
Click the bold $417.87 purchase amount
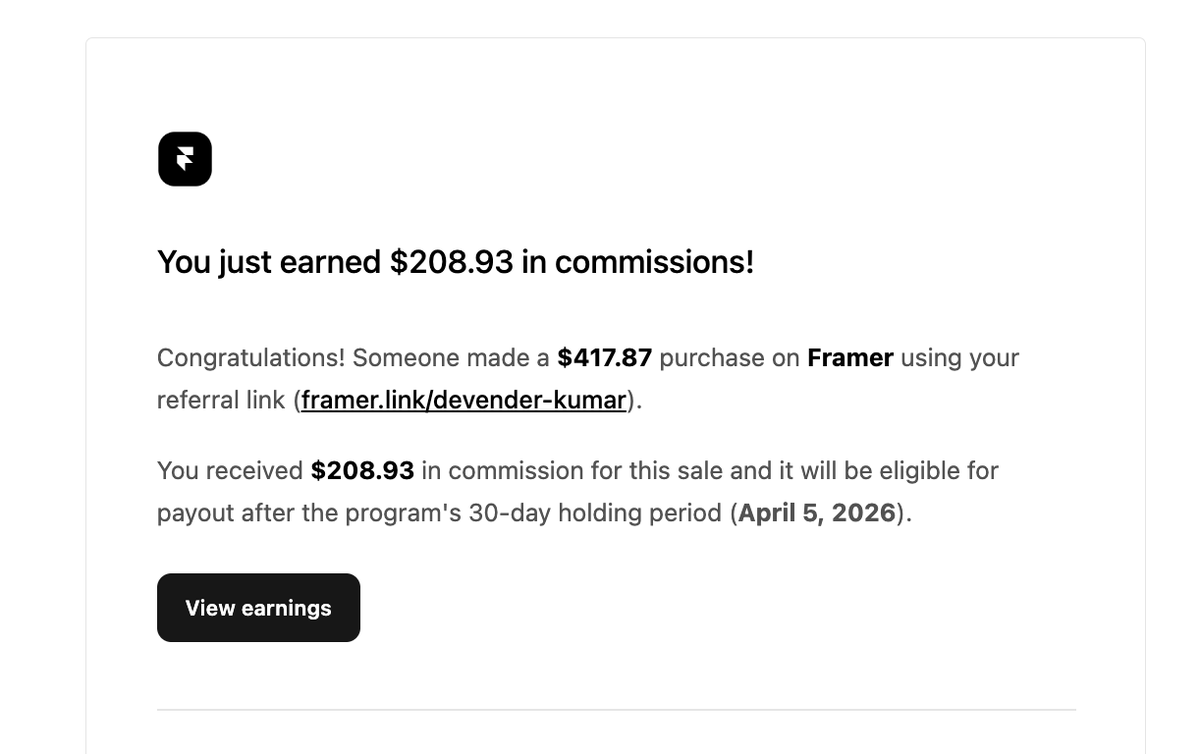click(x=604, y=358)
